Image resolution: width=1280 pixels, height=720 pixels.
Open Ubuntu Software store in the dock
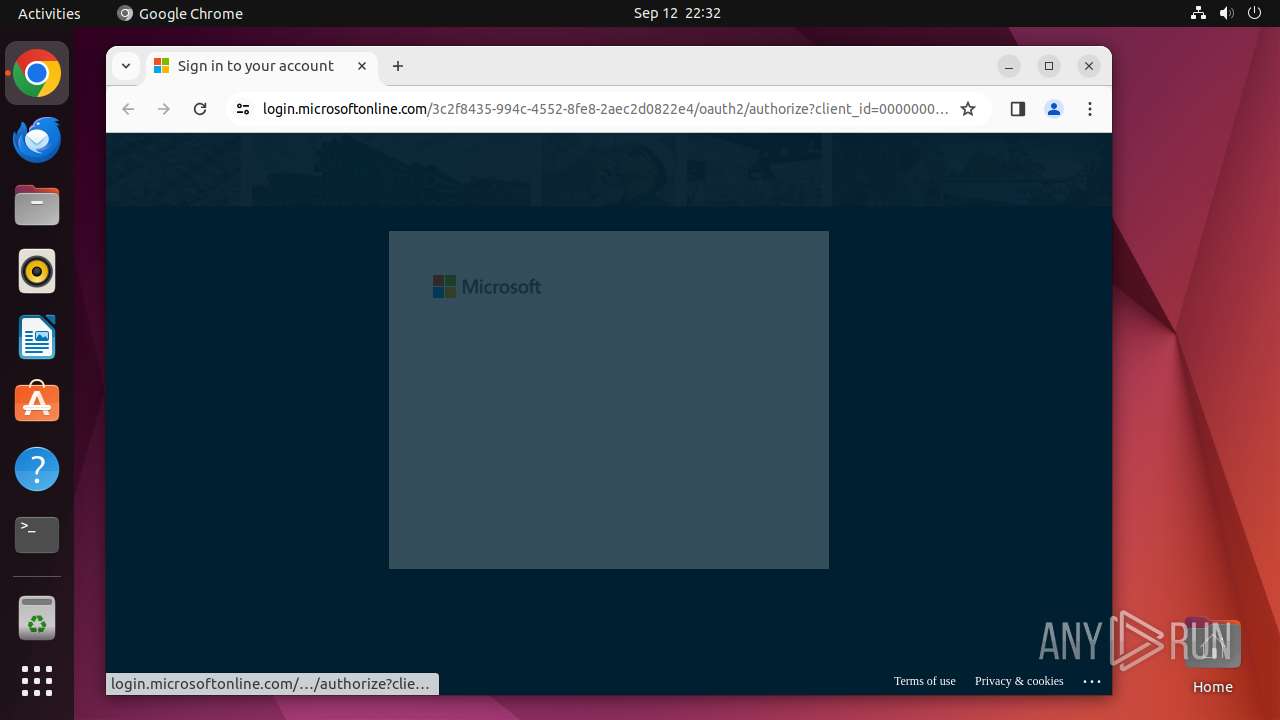(x=37, y=403)
